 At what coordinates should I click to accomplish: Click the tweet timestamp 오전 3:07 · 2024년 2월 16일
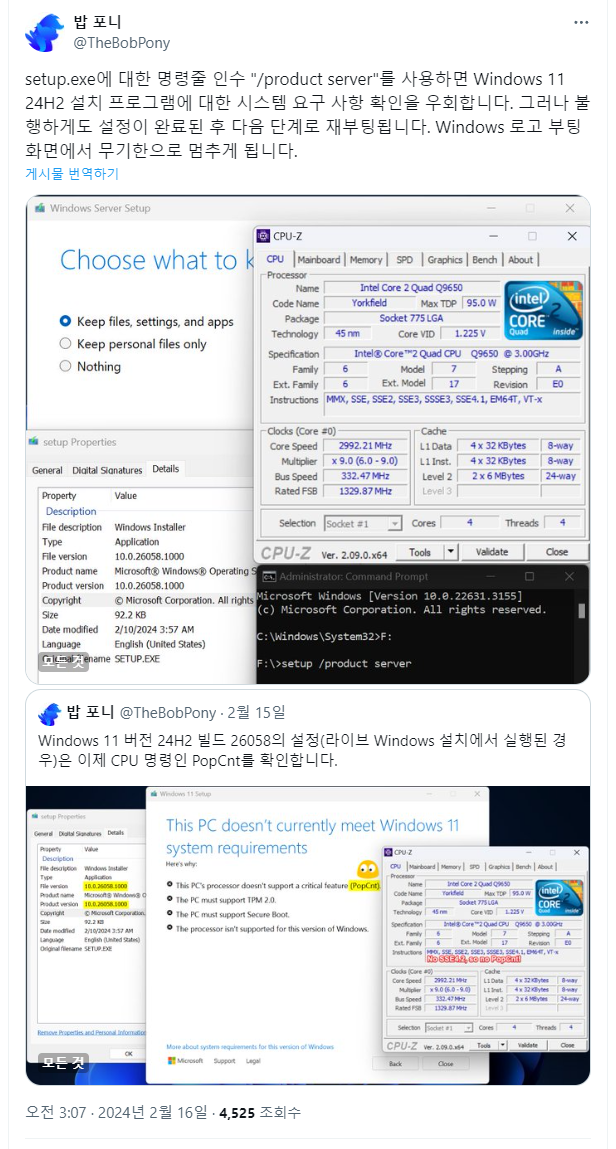(117, 1112)
